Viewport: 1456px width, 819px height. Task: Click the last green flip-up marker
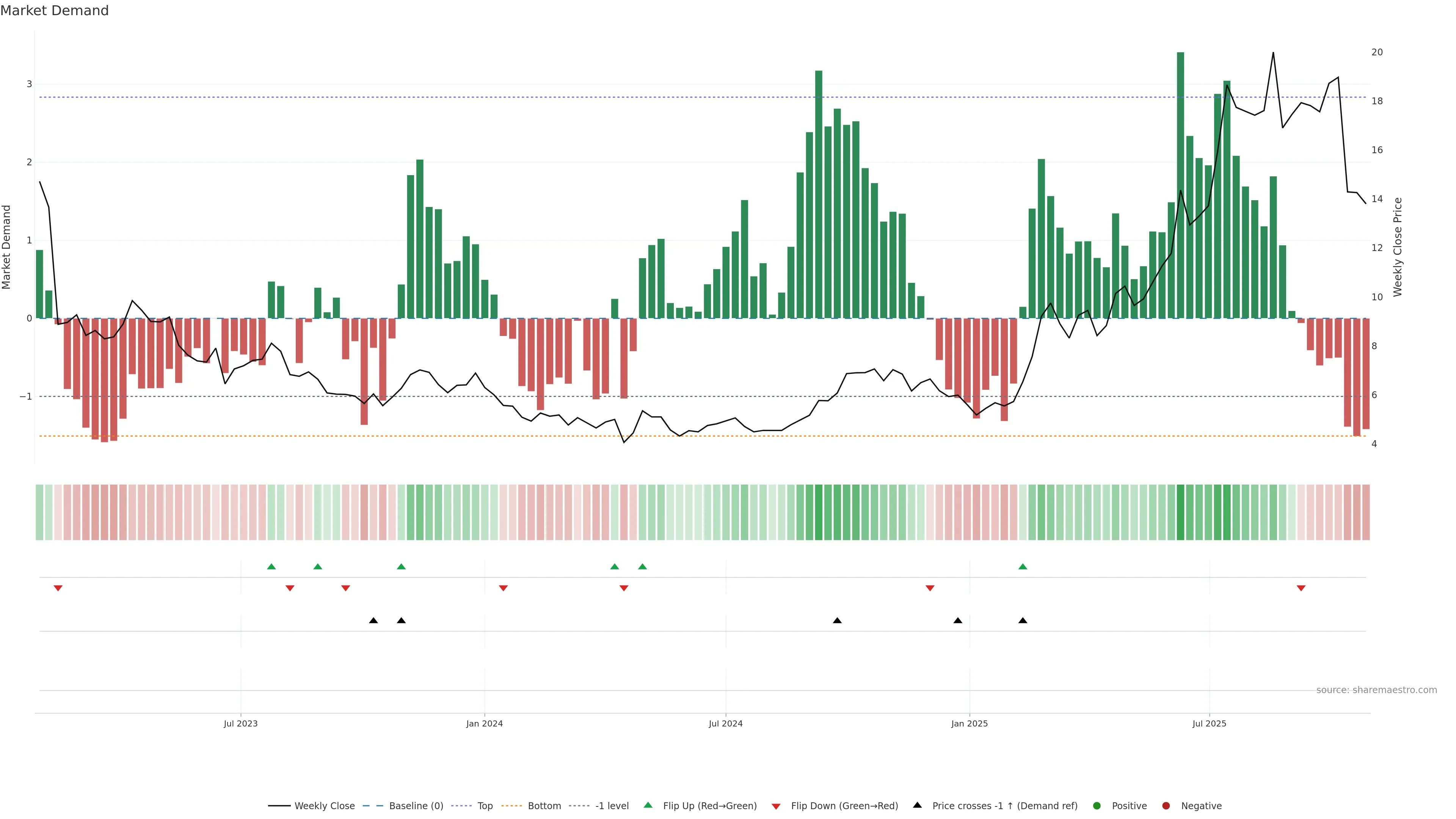1023,566
